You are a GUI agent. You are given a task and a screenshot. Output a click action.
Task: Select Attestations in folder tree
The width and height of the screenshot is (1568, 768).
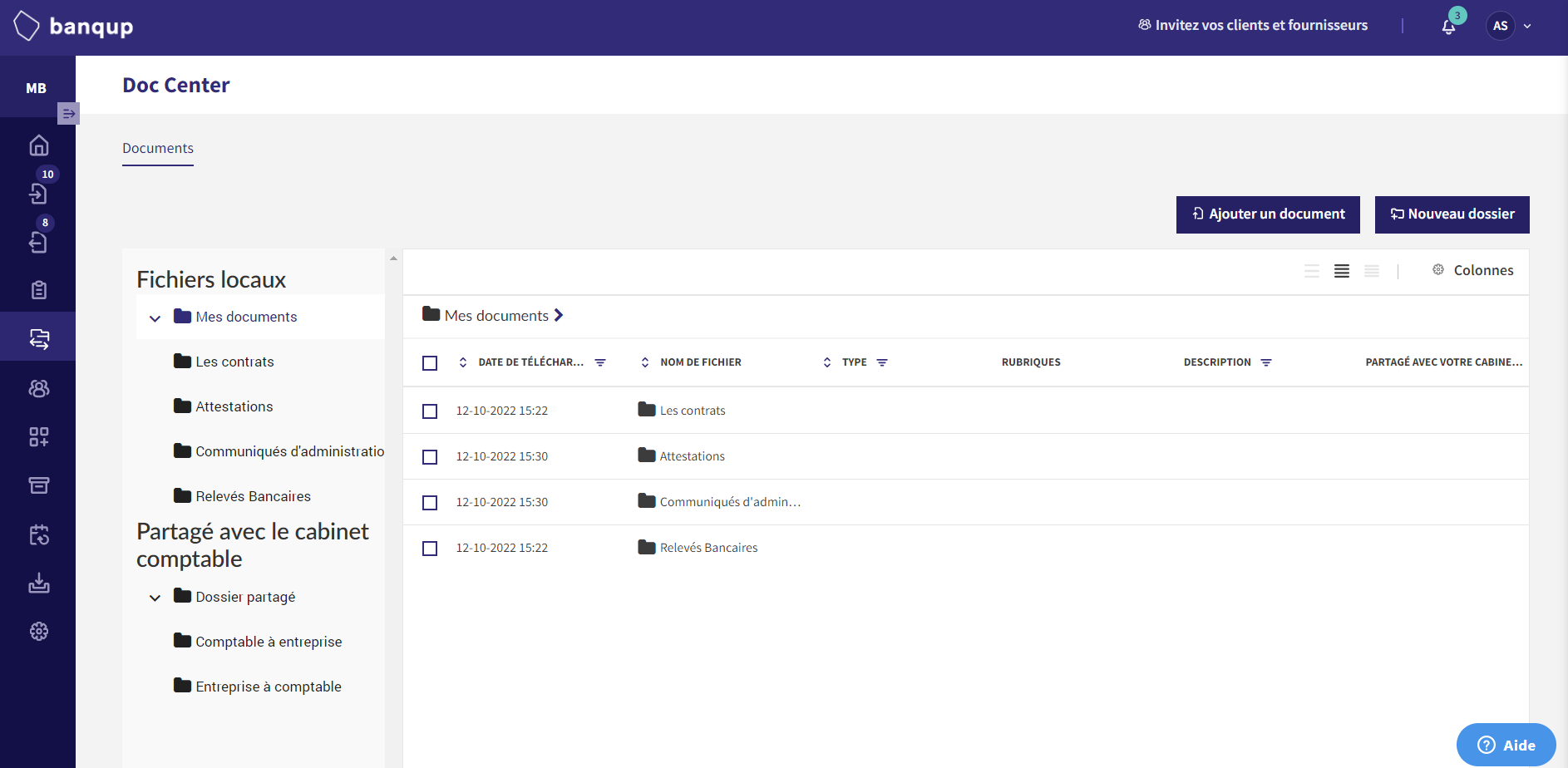[223, 406]
